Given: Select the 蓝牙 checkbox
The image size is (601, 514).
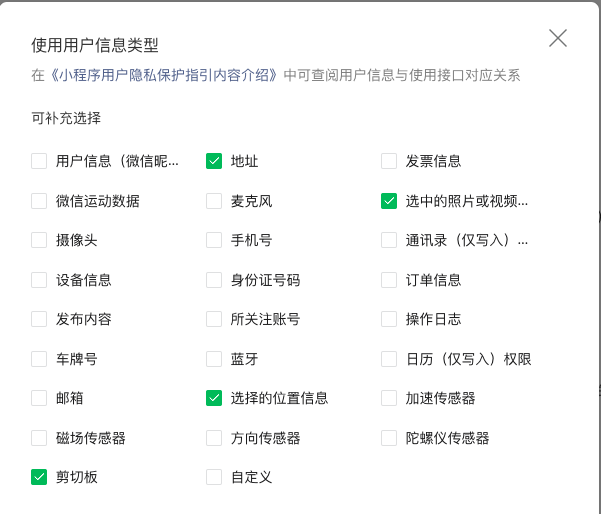Looking at the screenshot, I should pos(214,359).
